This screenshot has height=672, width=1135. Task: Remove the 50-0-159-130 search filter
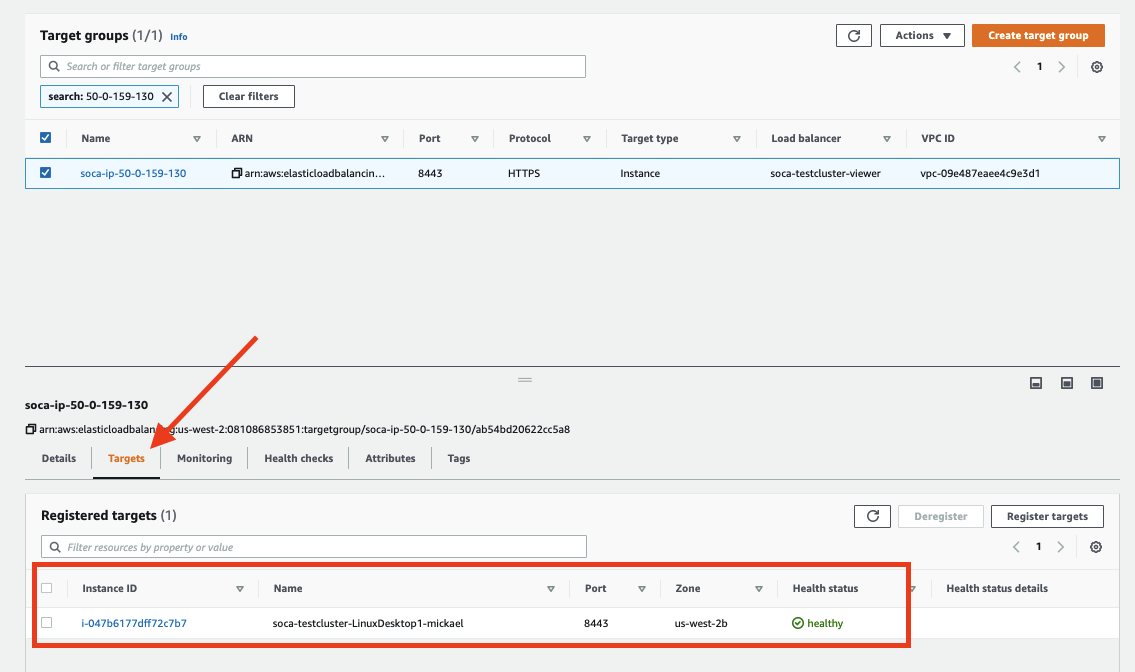click(x=167, y=97)
